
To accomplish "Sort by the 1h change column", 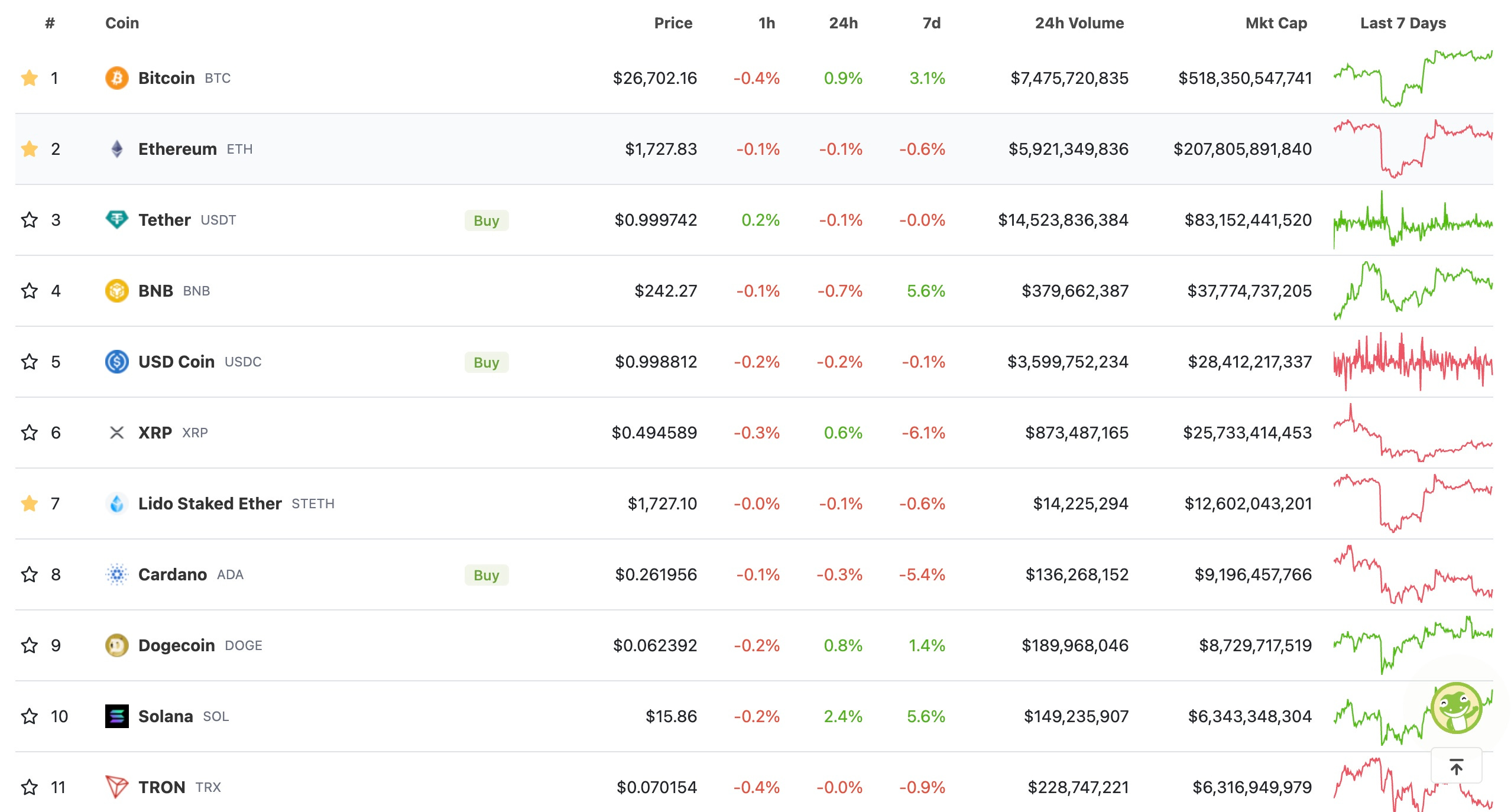I will [x=766, y=23].
